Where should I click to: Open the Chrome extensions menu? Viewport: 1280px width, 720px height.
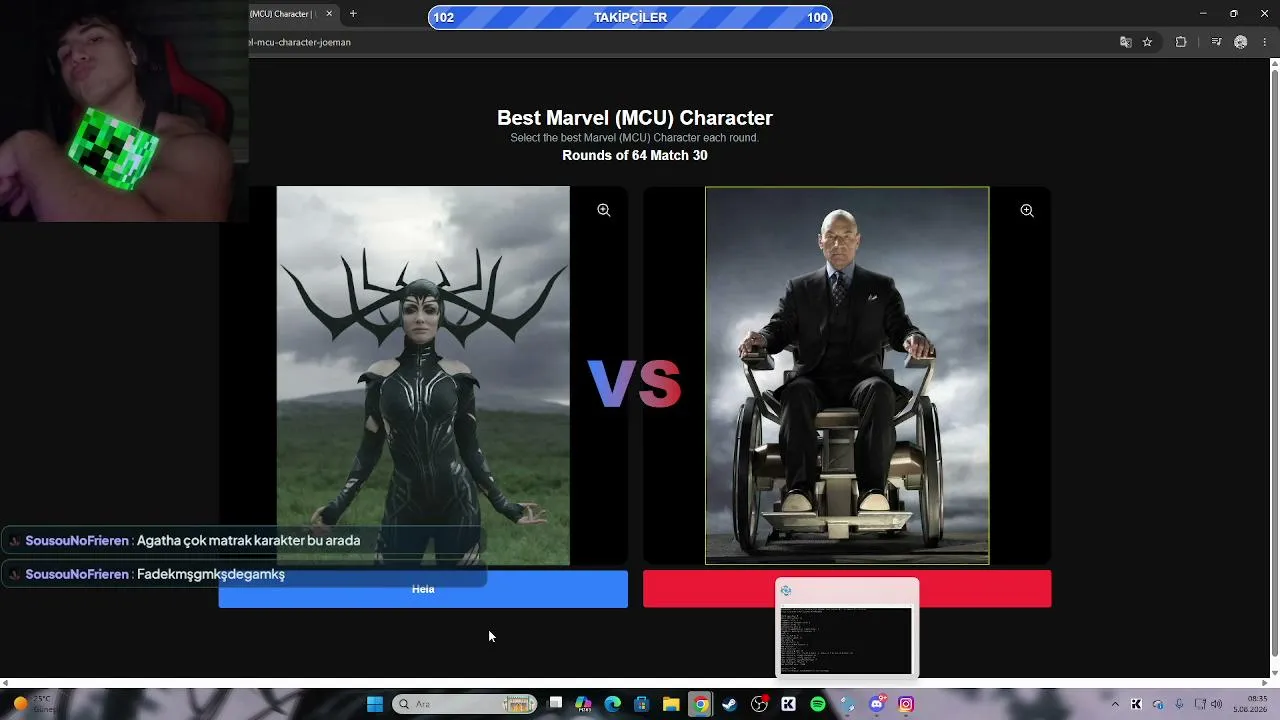[1181, 42]
